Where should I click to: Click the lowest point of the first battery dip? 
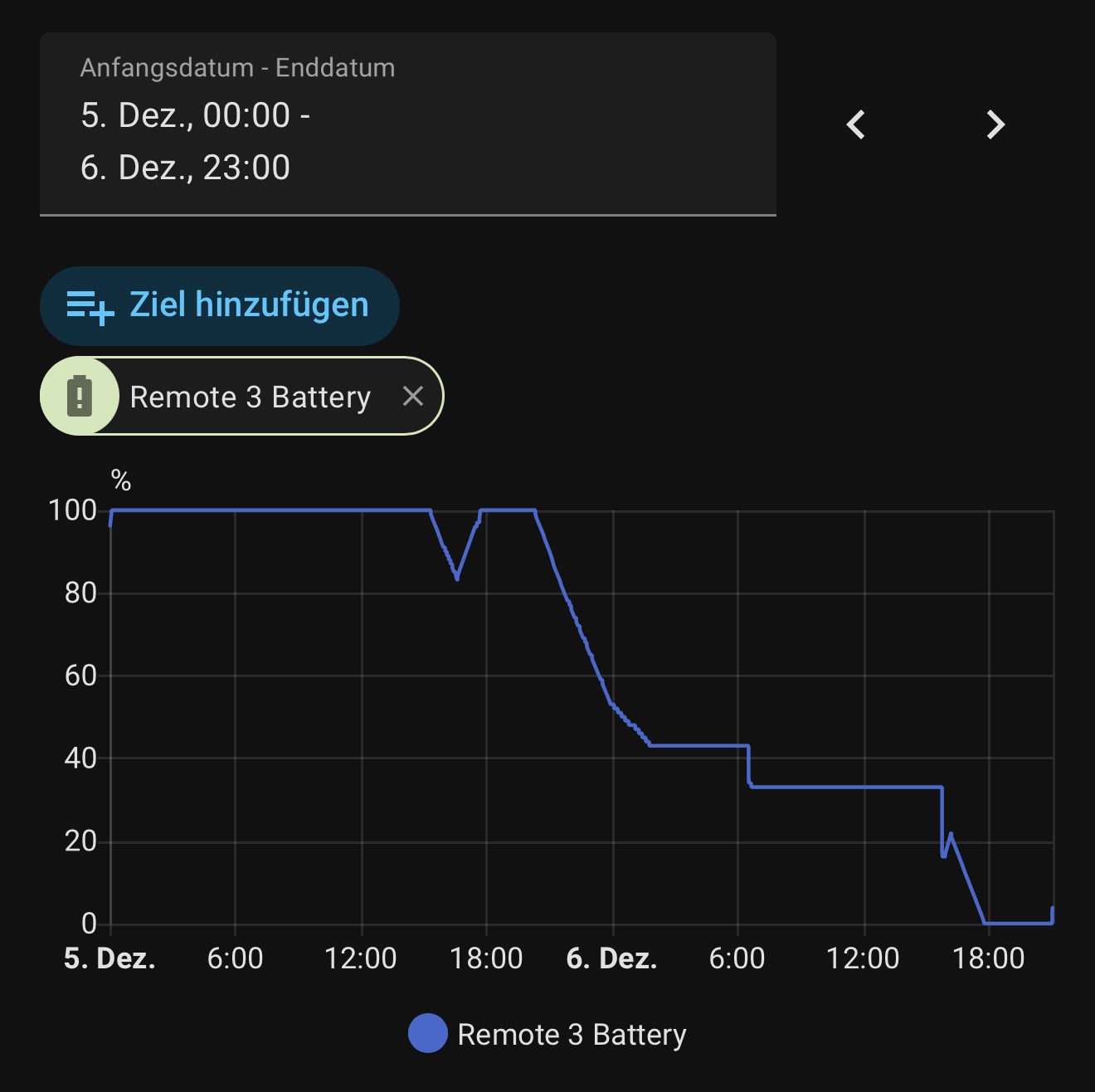click(x=457, y=578)
